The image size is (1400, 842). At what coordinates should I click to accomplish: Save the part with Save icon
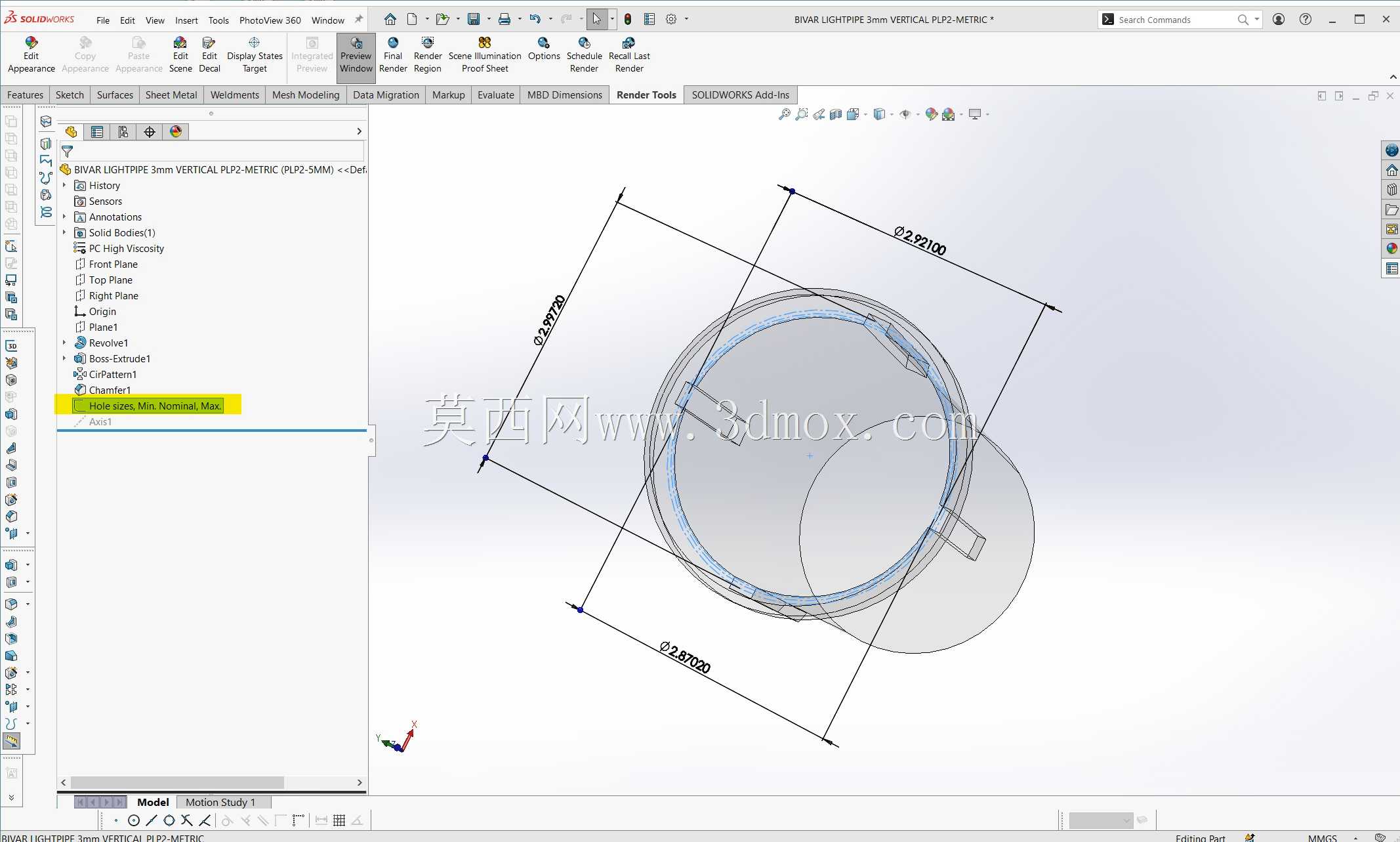click(x=474, y=19)
